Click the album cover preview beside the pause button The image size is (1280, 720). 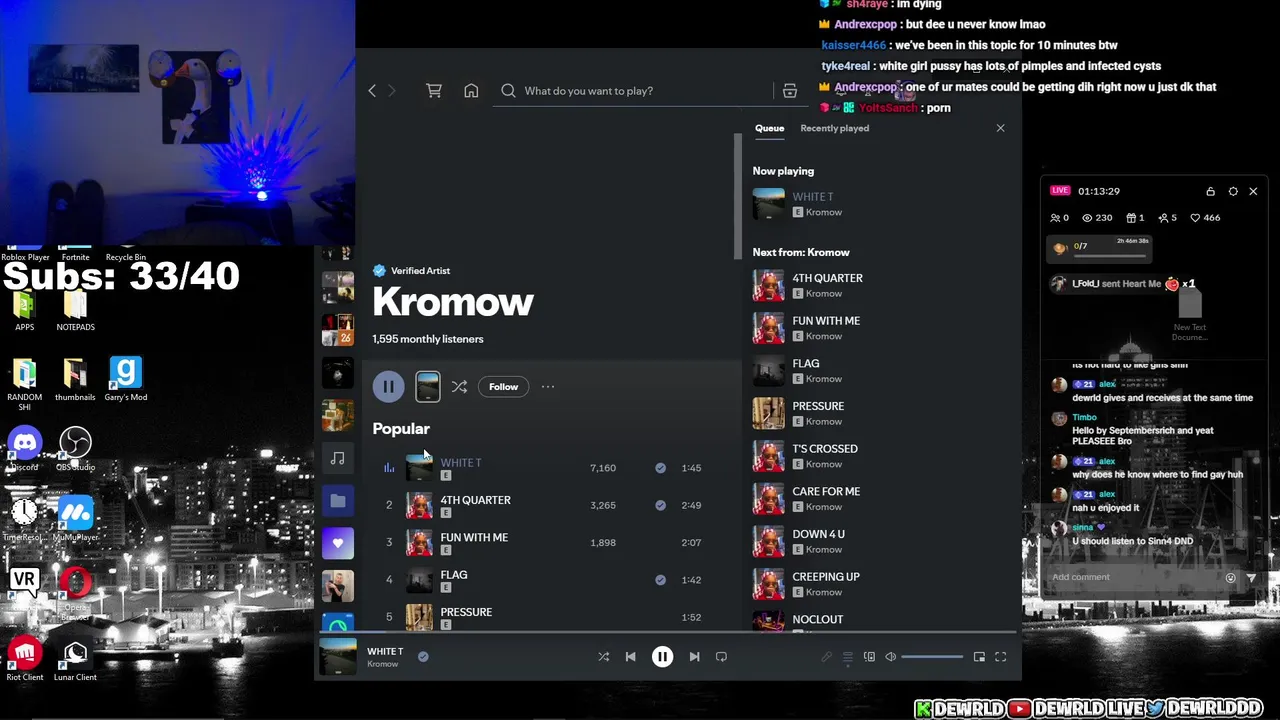[427, 386]
